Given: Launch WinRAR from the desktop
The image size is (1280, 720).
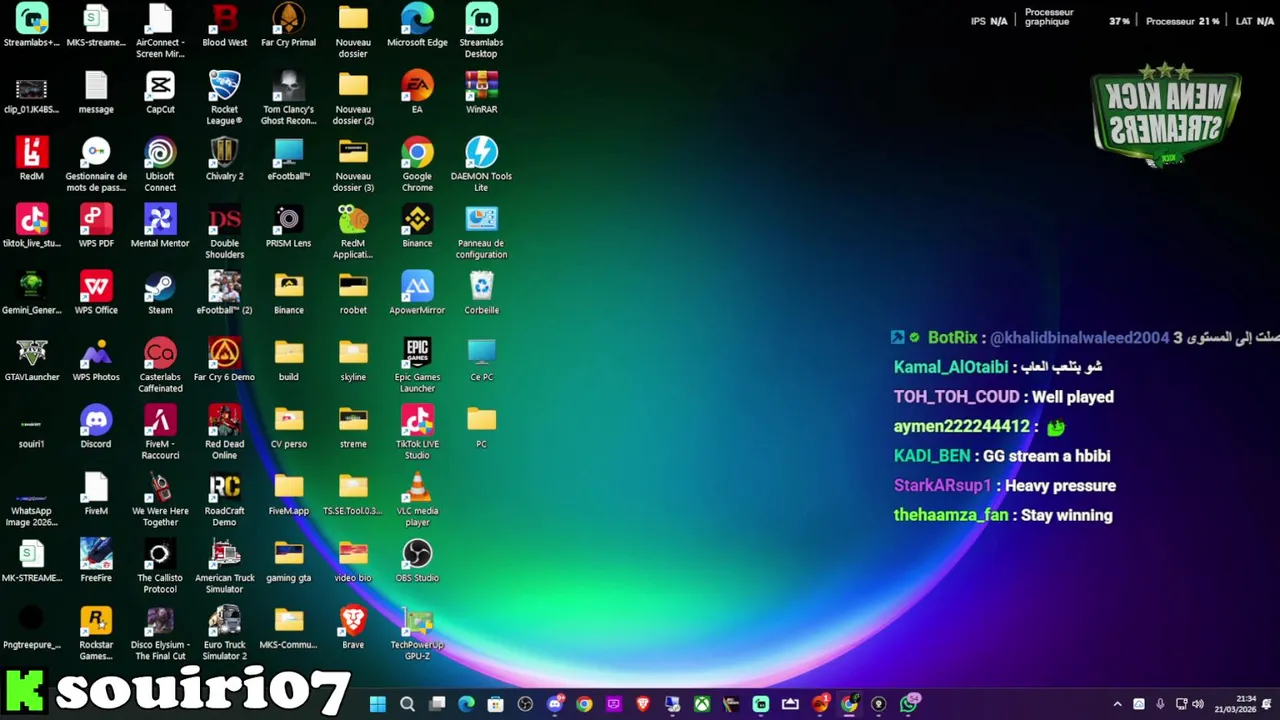Looking at the screenshot, I should coord(481,93).
